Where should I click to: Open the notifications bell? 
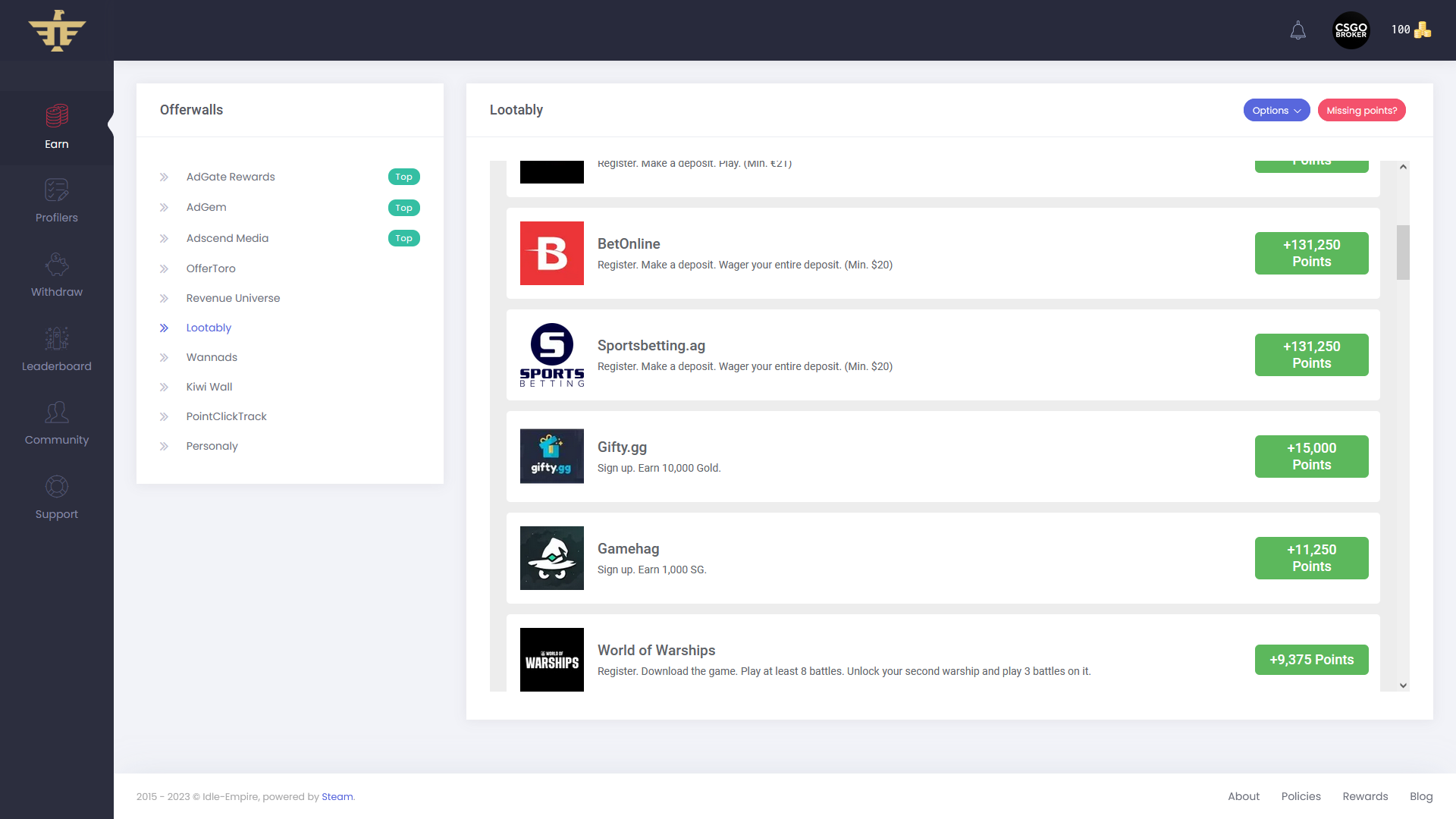(x=1298, y=30)
